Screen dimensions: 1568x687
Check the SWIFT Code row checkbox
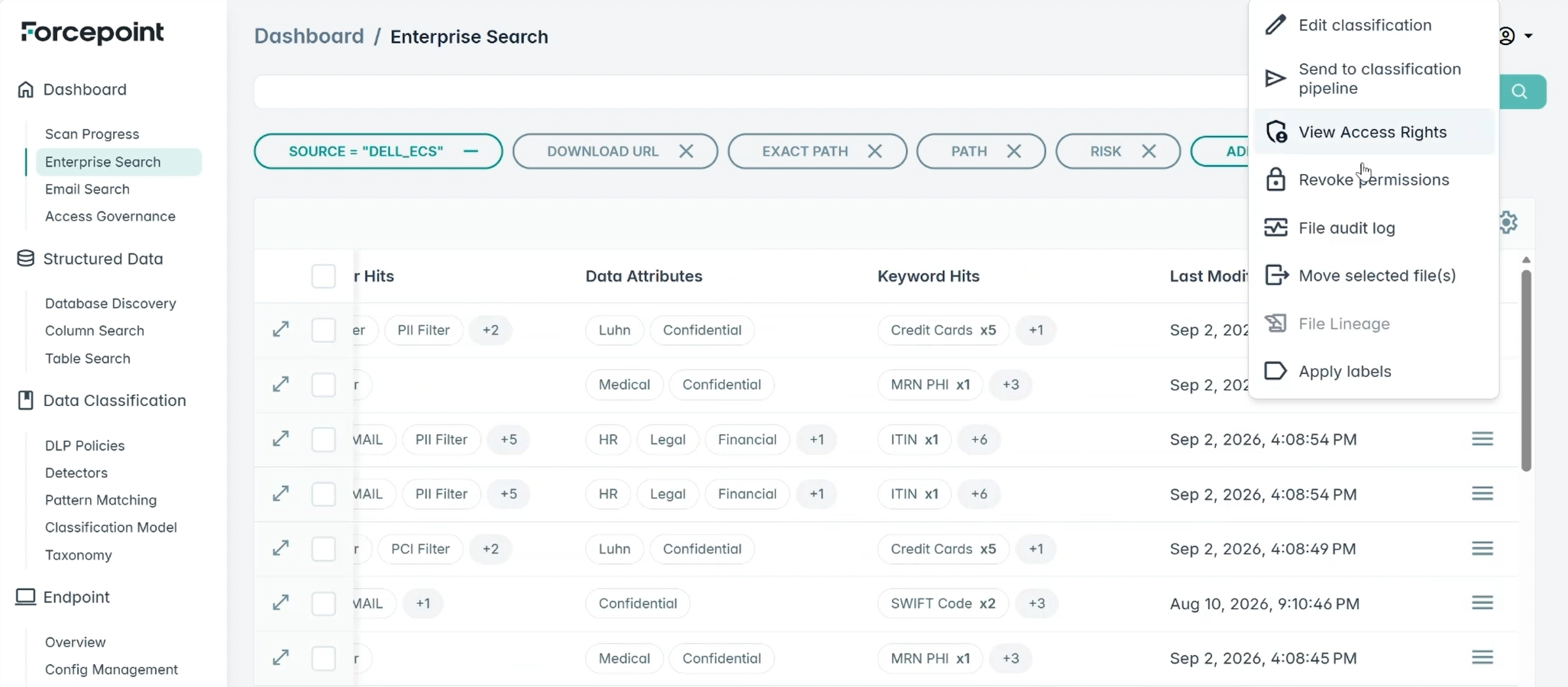click(324, 604)
